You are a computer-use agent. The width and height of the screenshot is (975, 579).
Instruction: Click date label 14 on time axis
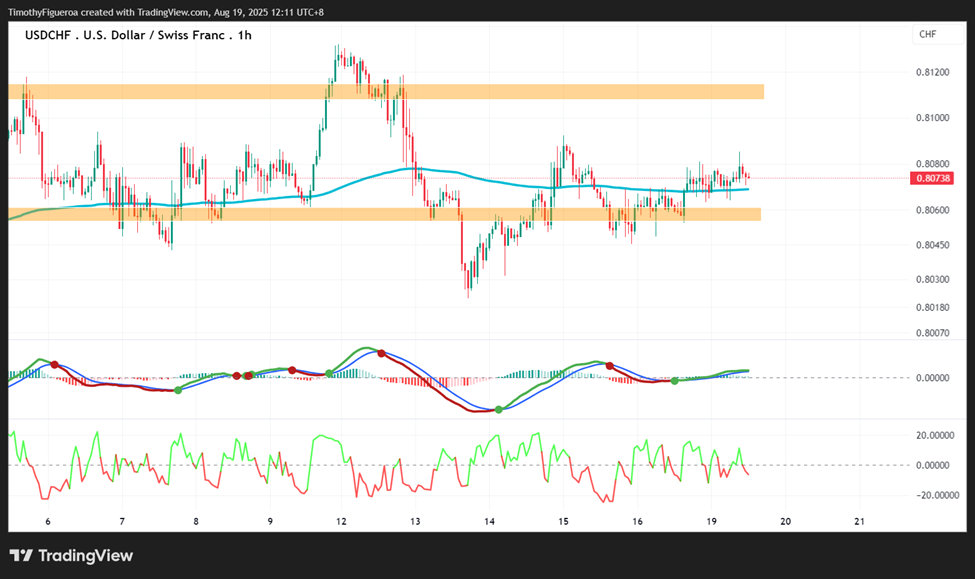coord(489,521)
